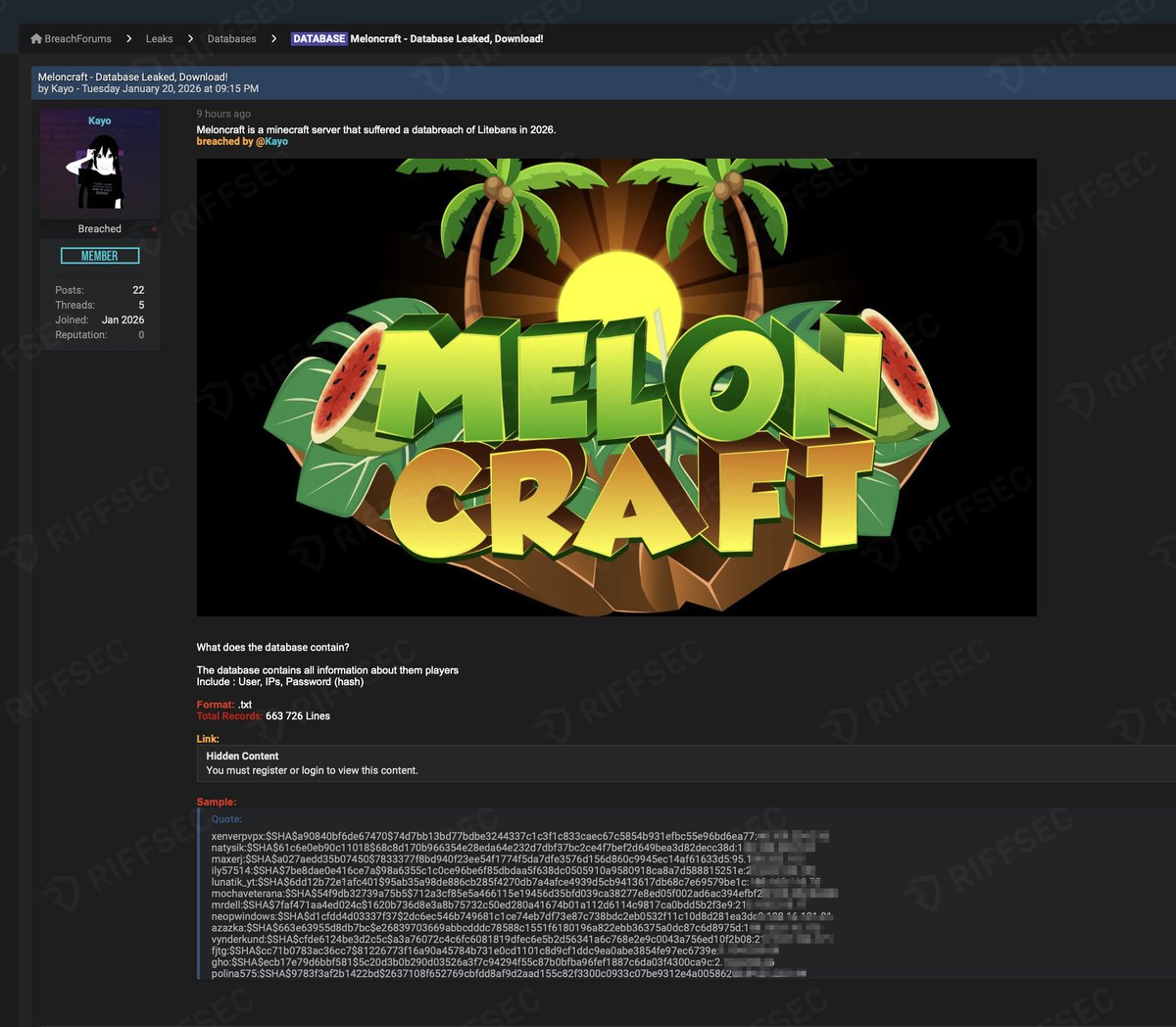This screenshot has height=1027, width=1176.
Task: Select the 'Total Records: 663 726 Lines' text
Action: pyautogui.click(x=264, y=716)
